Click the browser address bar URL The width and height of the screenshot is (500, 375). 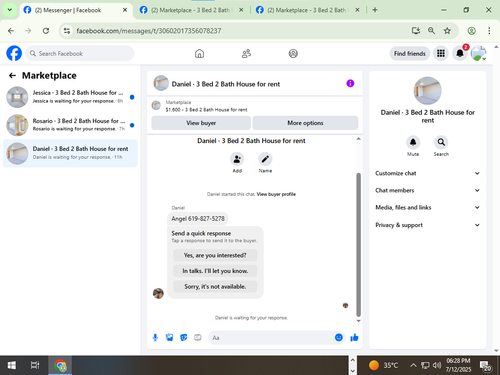(x=149, y=31)
